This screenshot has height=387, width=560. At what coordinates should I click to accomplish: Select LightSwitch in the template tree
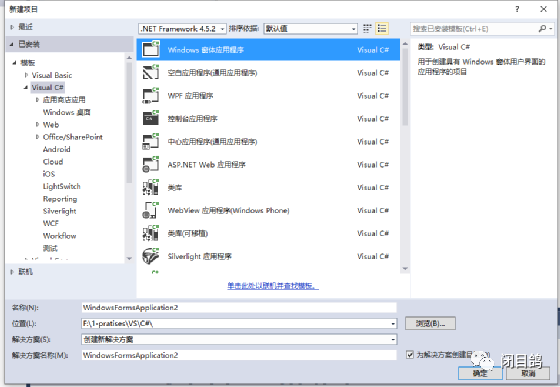[61, 186]
